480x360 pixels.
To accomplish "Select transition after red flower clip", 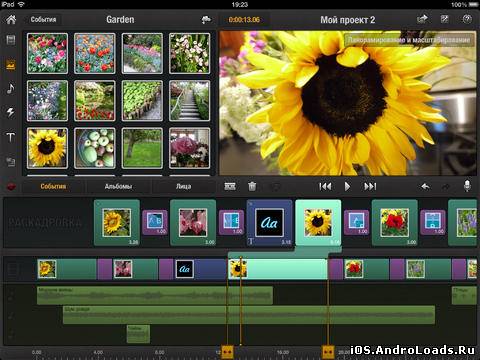I will point(433,222).
